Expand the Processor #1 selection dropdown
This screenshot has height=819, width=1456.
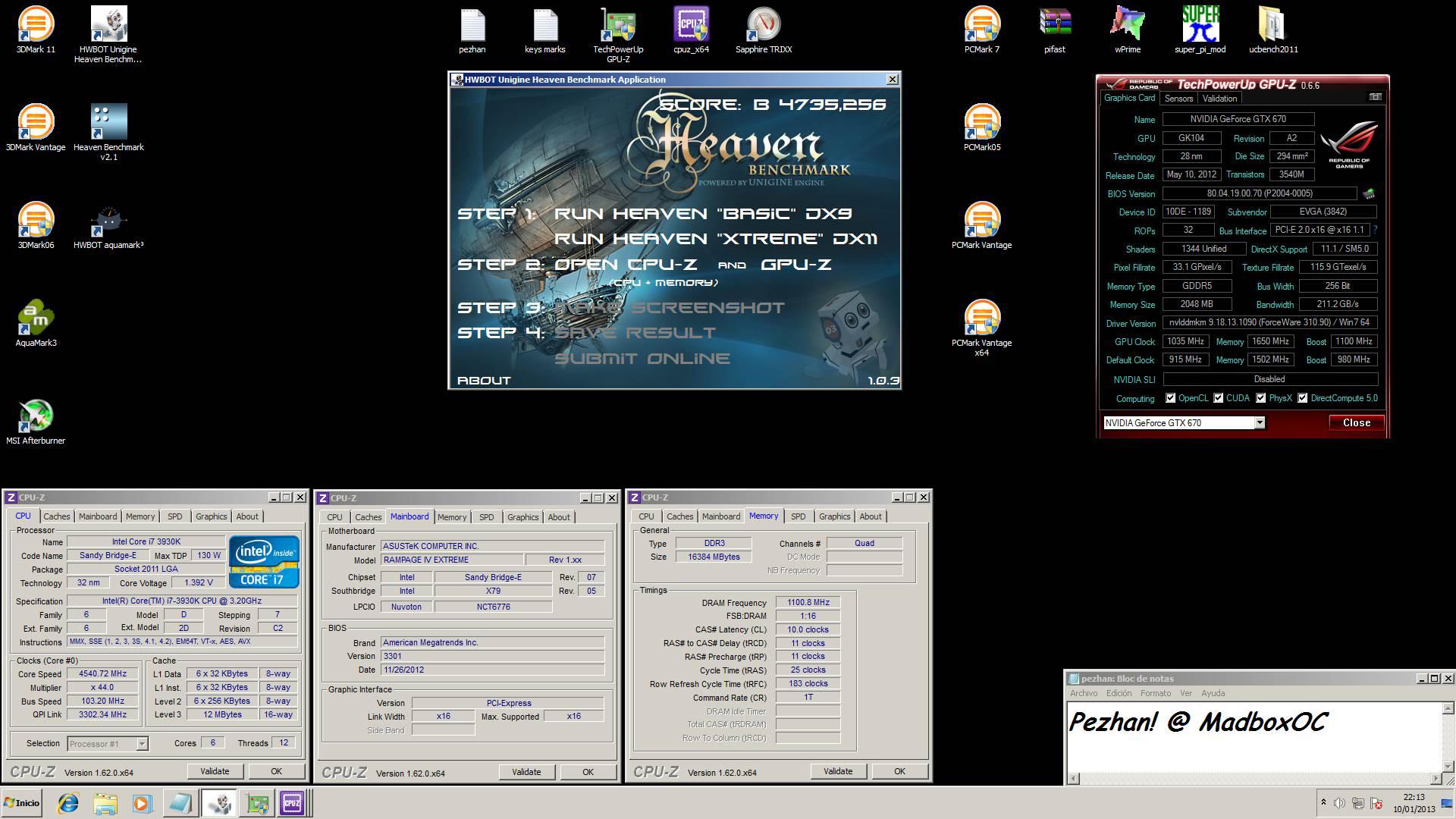[142, 744]
